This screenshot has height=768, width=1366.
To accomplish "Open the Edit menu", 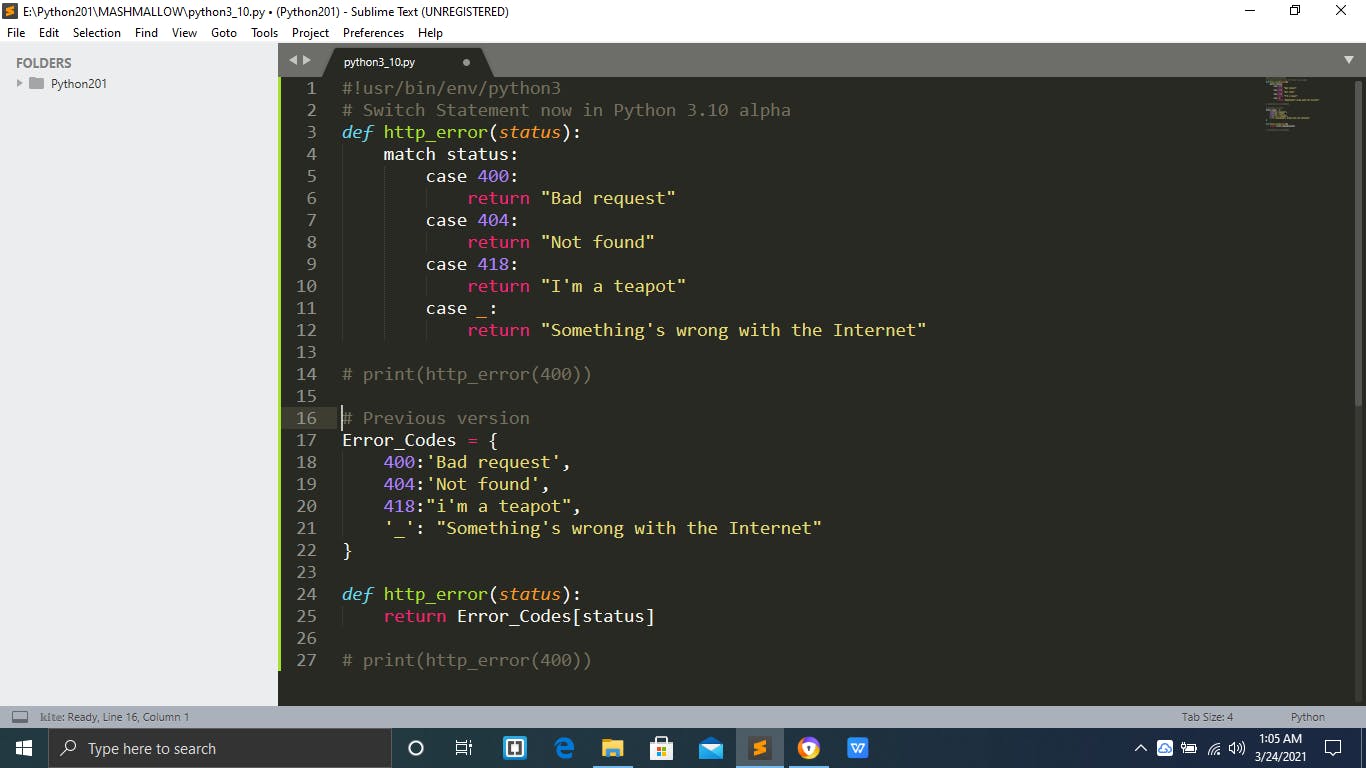I will [x=49, y=33].
